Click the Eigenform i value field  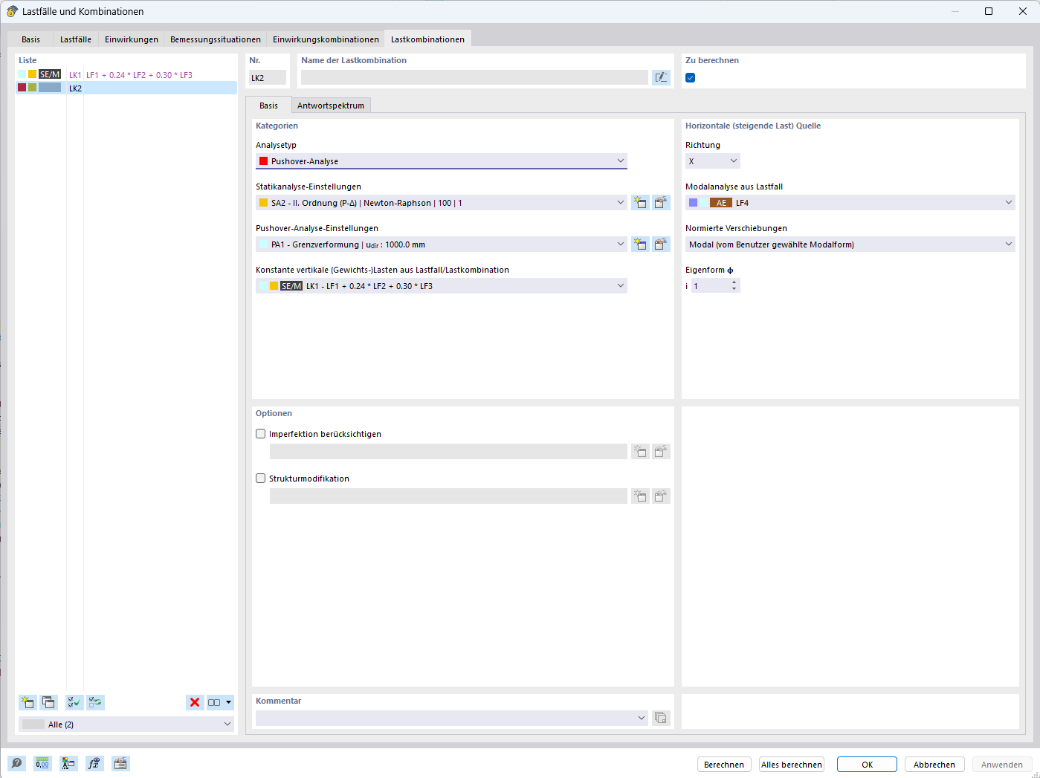pyautogui.click(x=710, y=286)
